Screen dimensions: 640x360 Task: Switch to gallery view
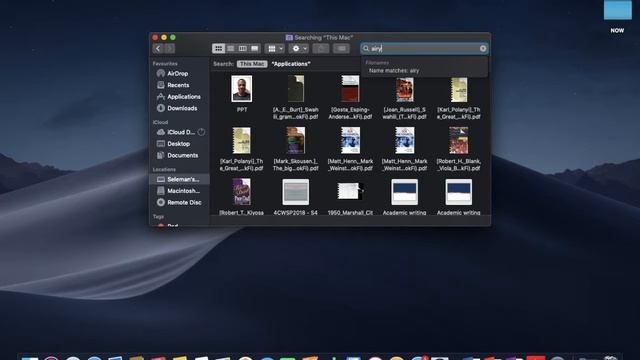tap(255, 49)
